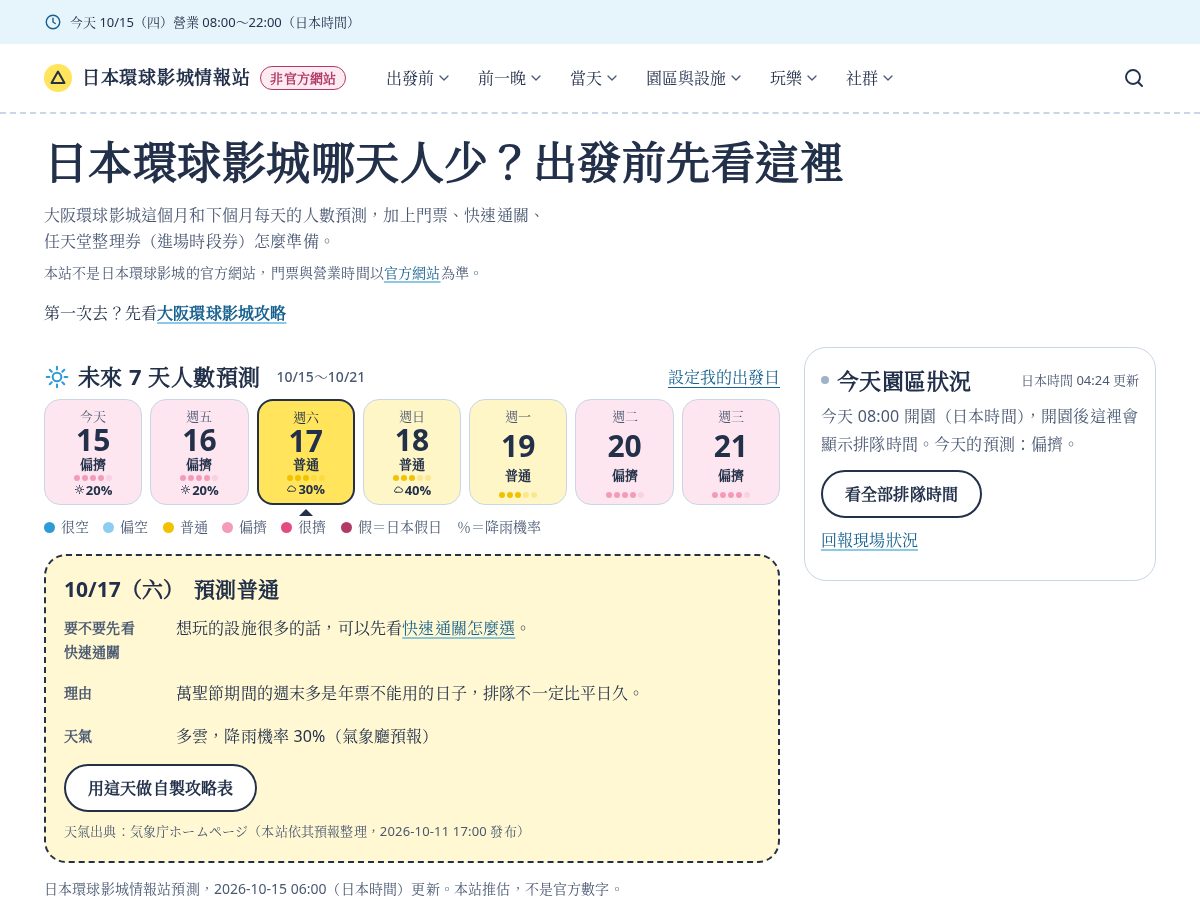Click the main headline 日本環球影城哪天人少

coord(445,164)
